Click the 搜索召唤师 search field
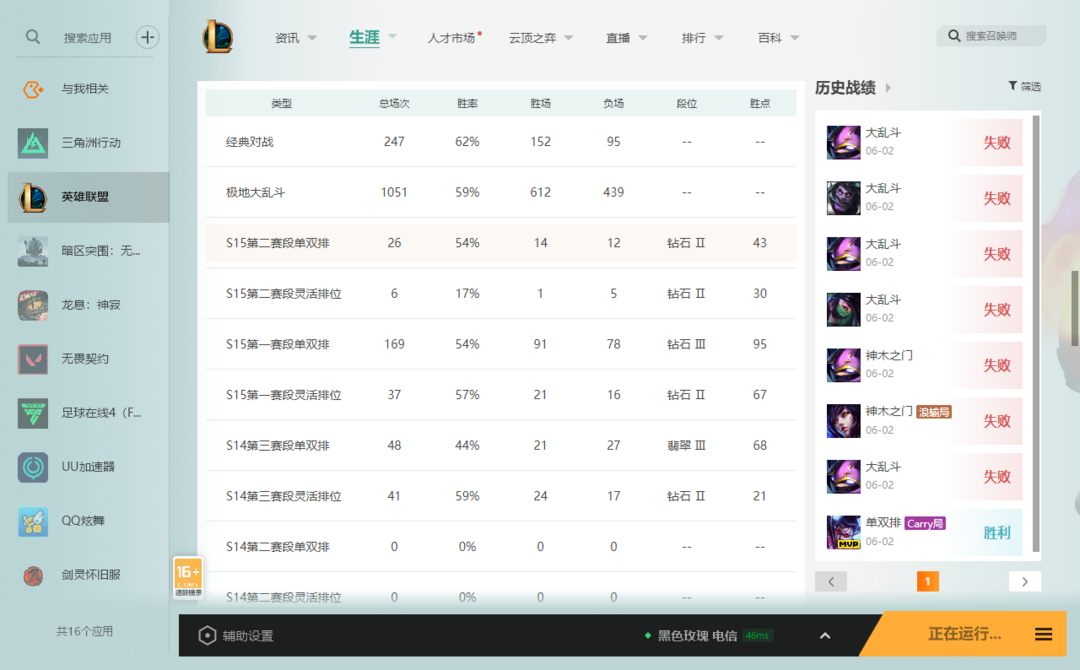 991,36
